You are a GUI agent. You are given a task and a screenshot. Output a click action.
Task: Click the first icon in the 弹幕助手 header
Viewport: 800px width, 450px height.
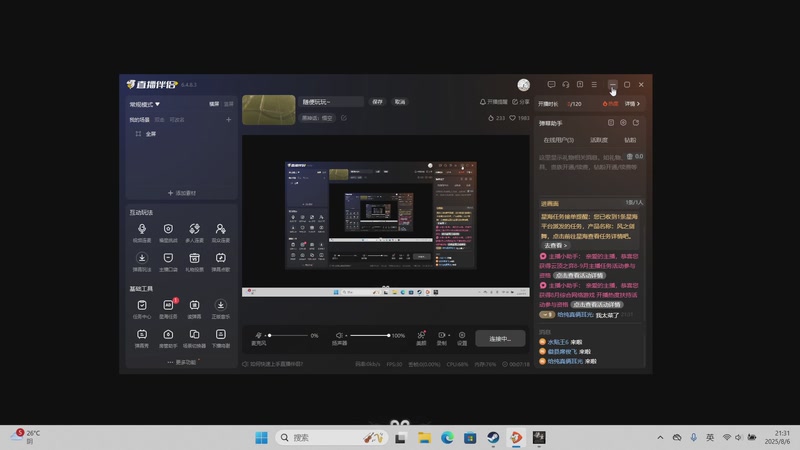[611, 123]
